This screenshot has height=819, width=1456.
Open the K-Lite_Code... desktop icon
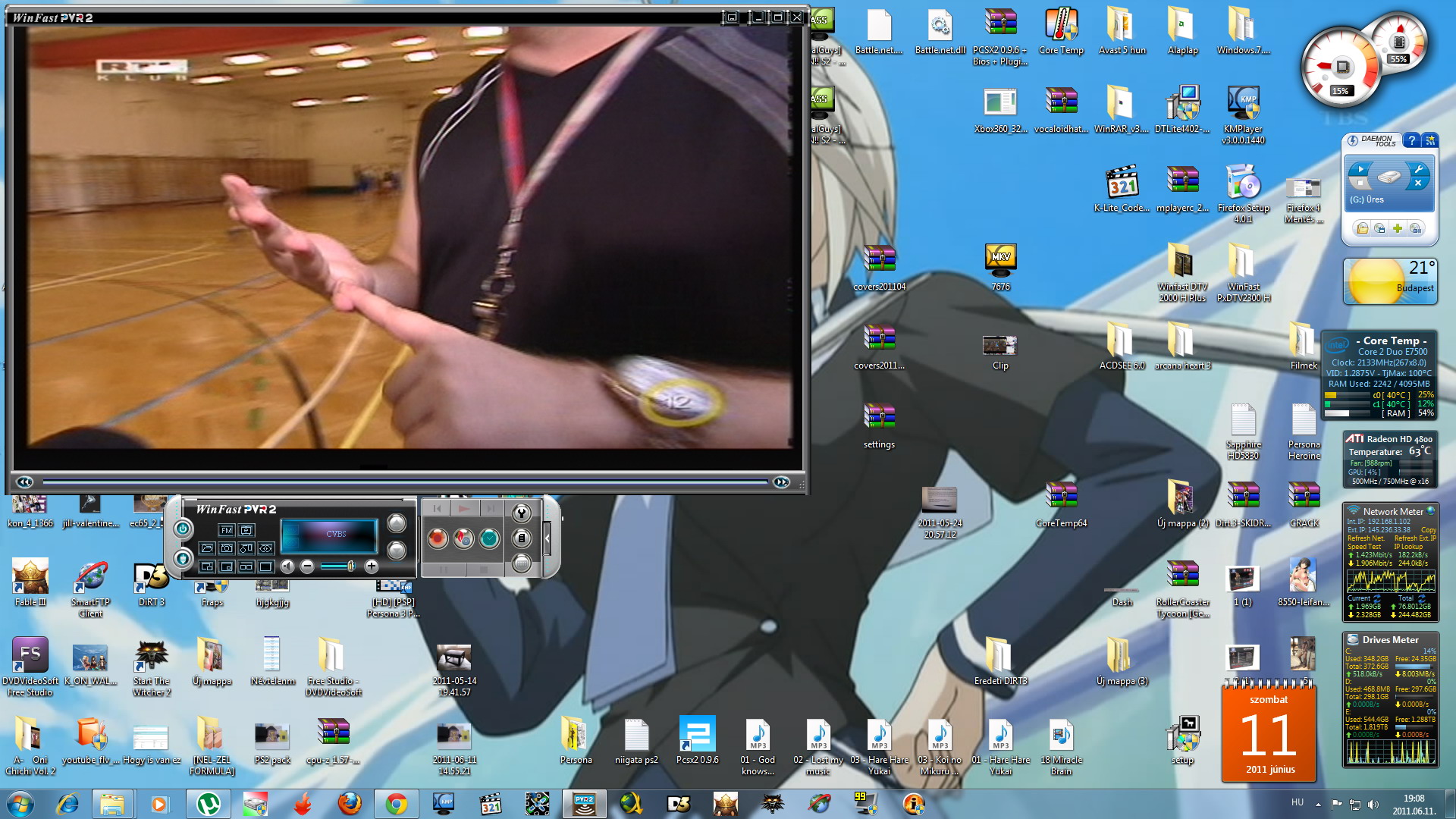tap(1122, 190)
